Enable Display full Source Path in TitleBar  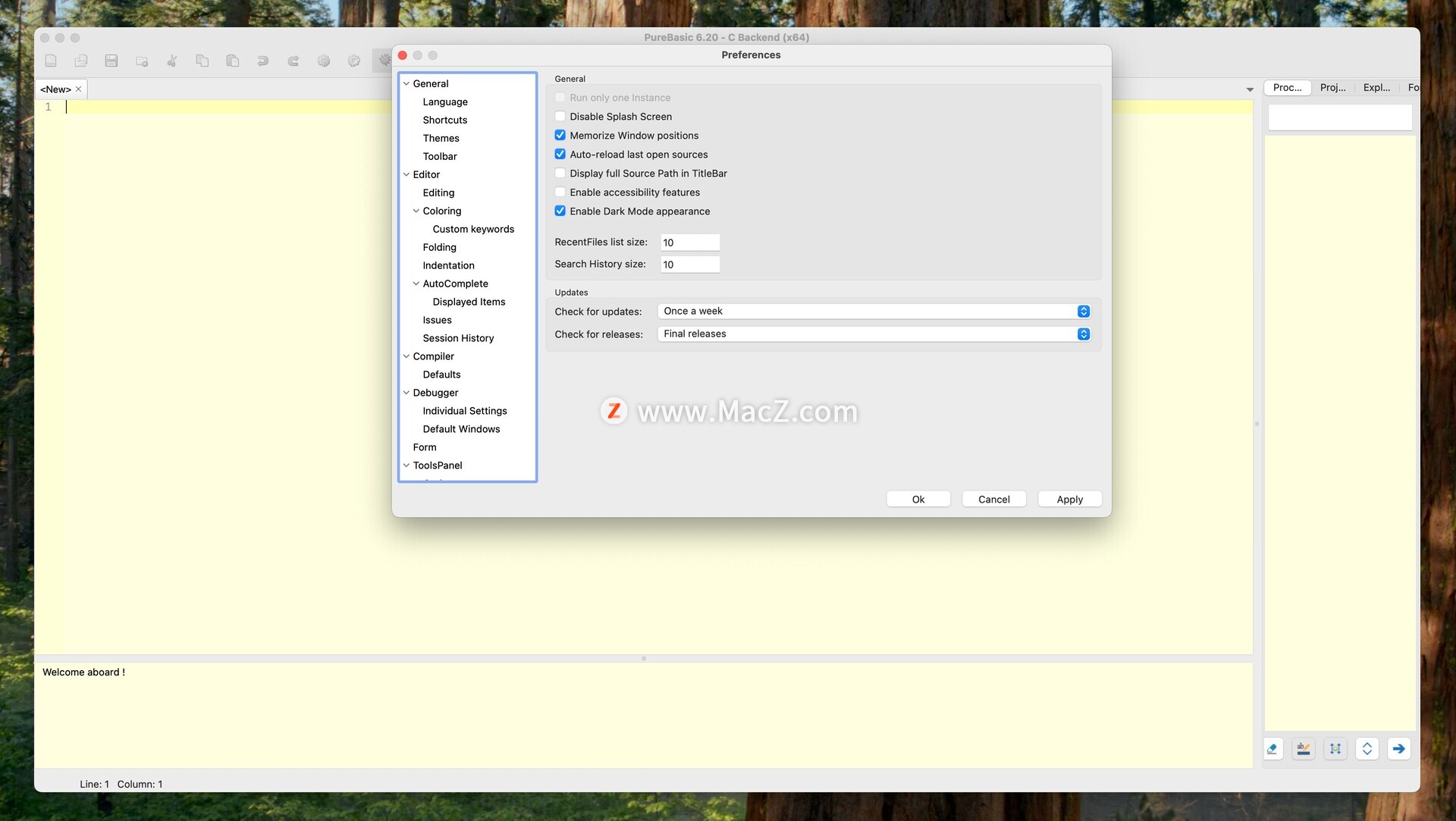point(560,173)
